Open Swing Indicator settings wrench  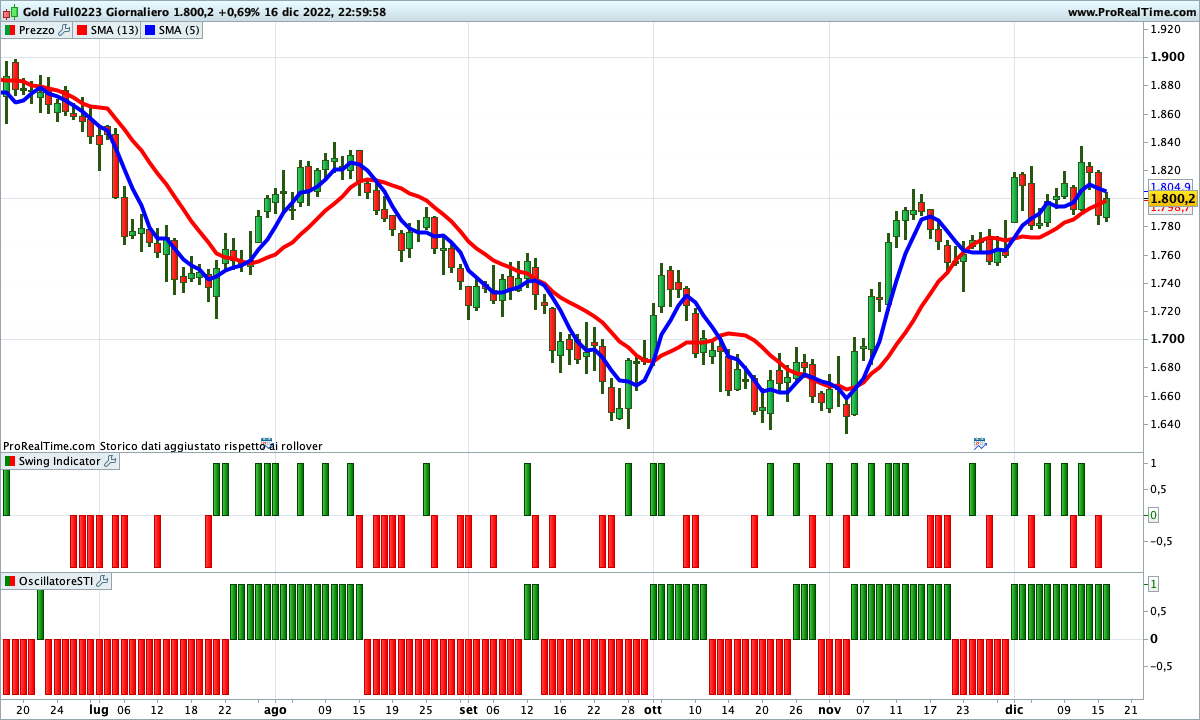tap(110, 461)
